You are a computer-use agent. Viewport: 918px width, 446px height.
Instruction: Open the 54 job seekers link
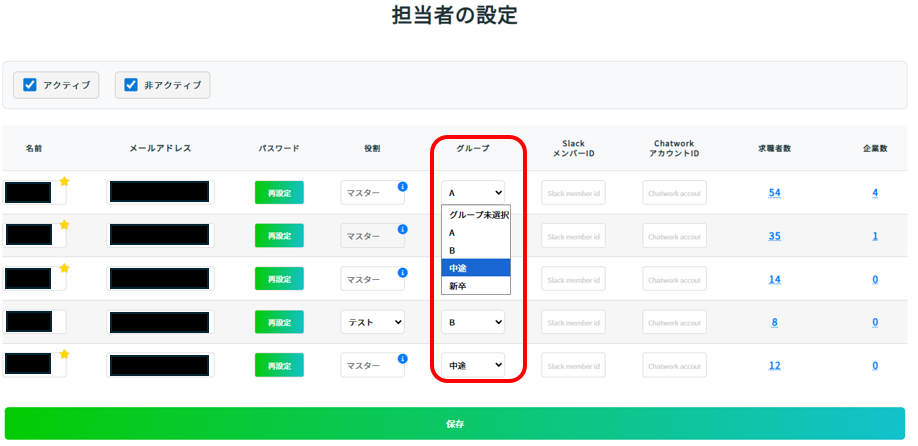(774, 192)
